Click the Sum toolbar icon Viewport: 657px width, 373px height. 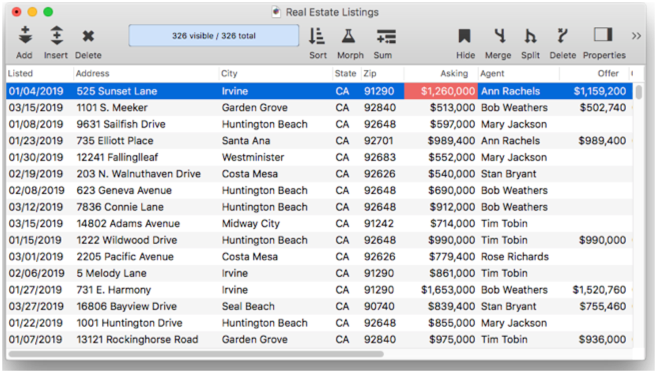click(385, 36)
